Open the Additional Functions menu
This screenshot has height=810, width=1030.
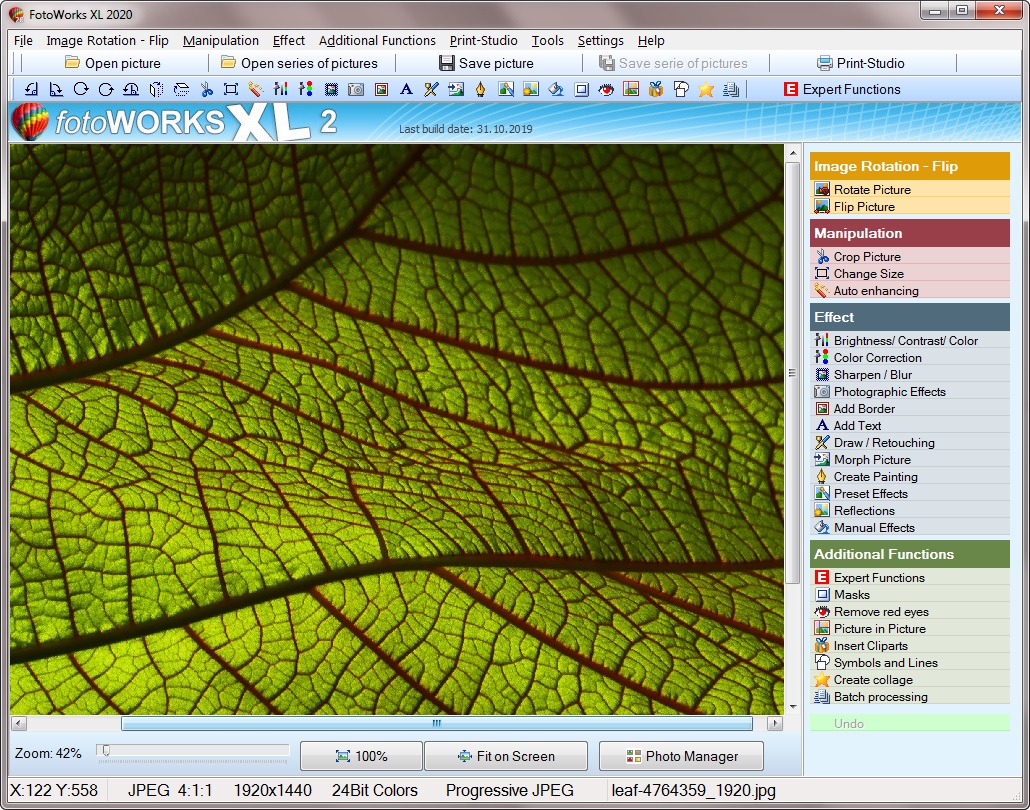click(x=377, y=41)
